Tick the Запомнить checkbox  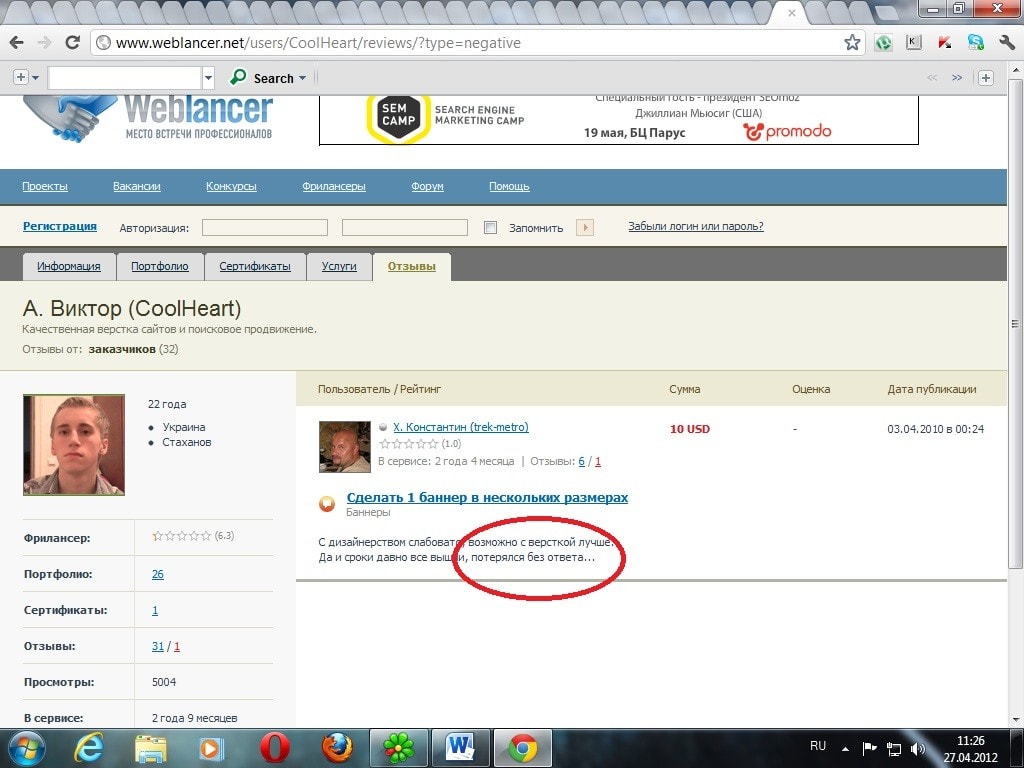click(x=490, y=227)
